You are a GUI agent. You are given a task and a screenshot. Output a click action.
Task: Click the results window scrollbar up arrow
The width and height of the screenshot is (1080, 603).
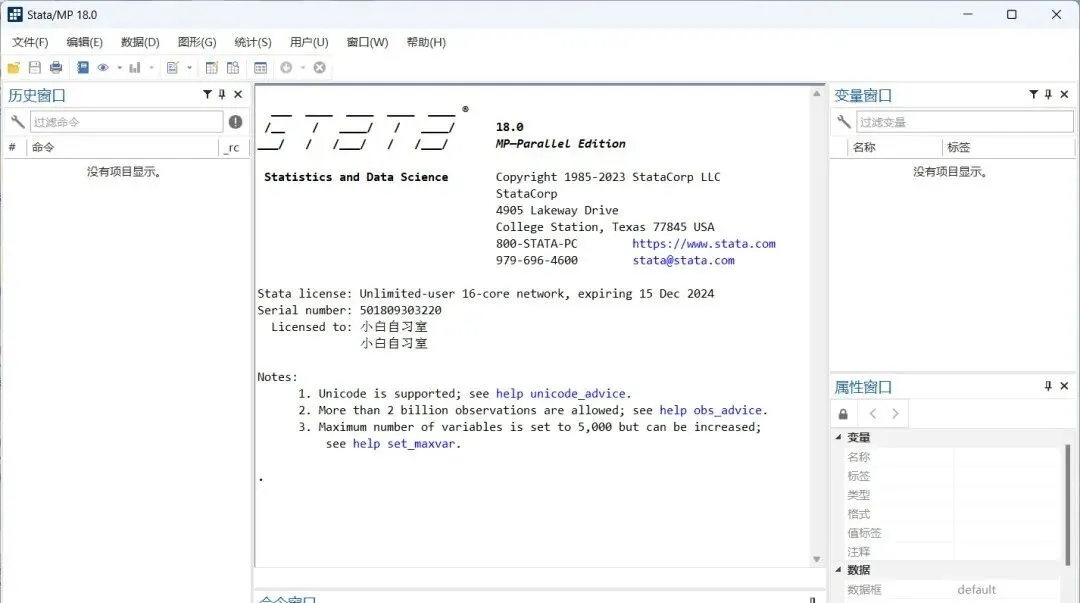coord(817,93)
